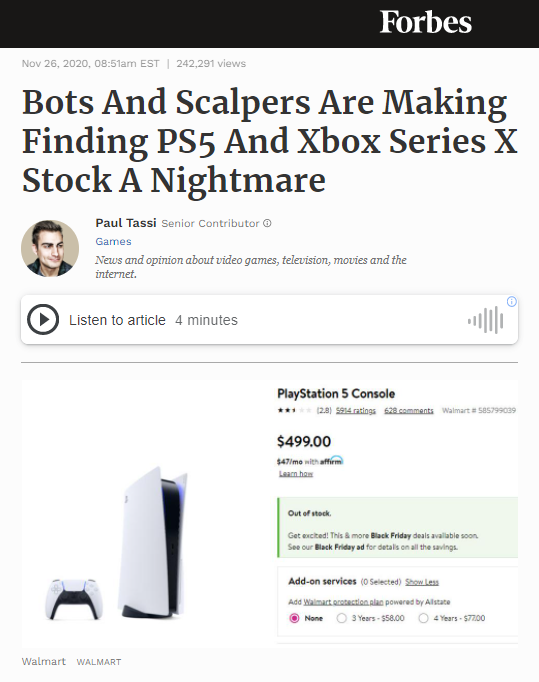
Task: Open the Games category link
Action: tap(113, 241)
